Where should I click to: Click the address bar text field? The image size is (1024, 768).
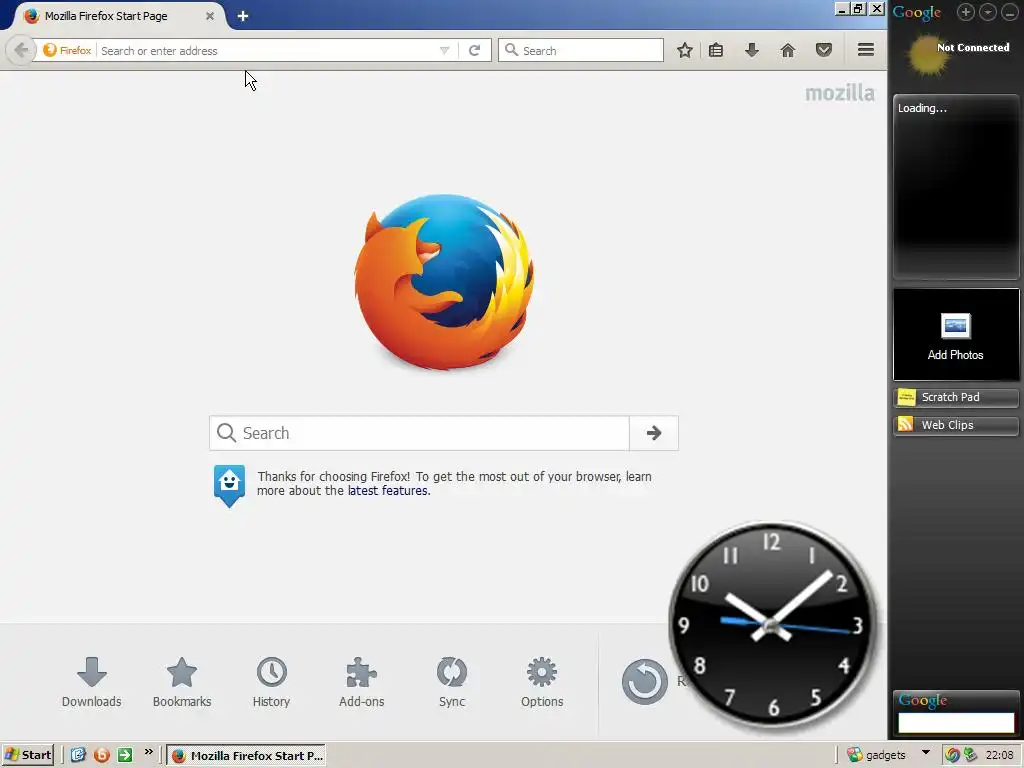(x=266, y=50)
